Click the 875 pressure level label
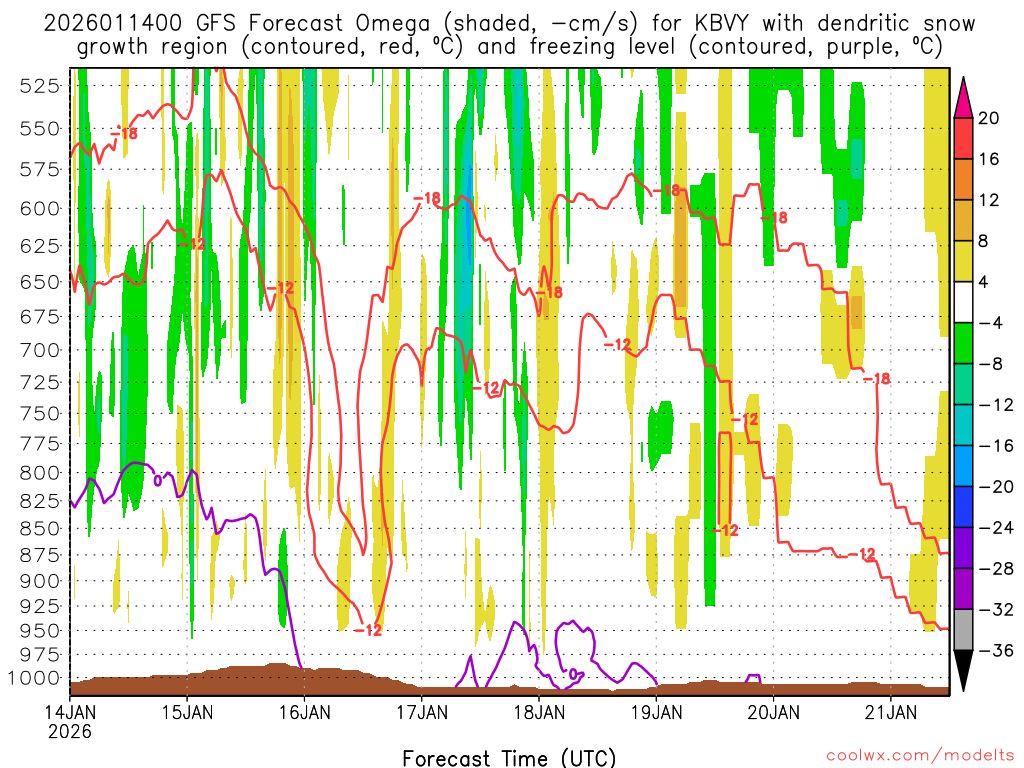The width and height of the screenshot is (1024, 768). [40, 555]
